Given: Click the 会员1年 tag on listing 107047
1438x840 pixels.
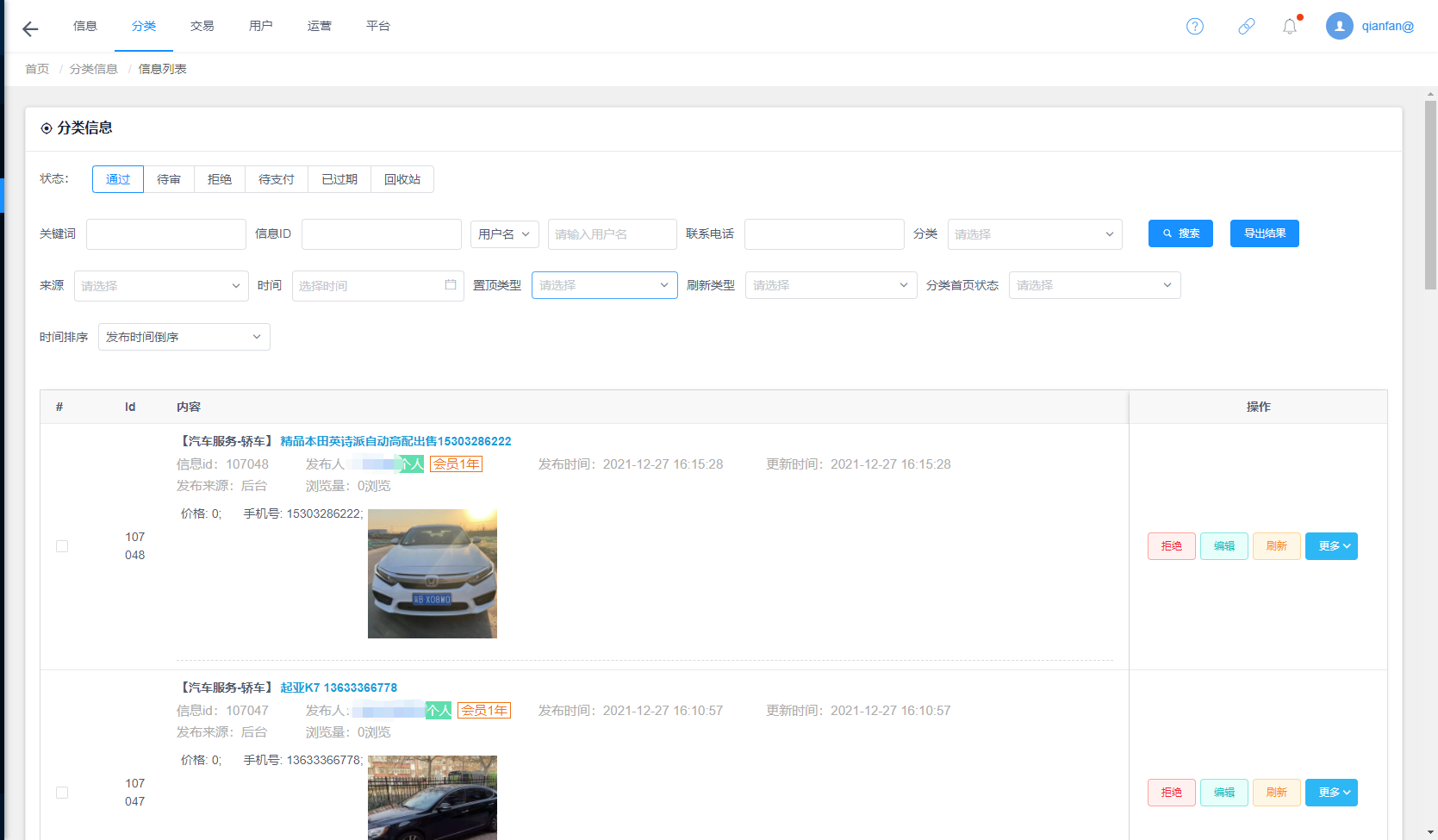Looking at the screenshot, I should [484, 711].
